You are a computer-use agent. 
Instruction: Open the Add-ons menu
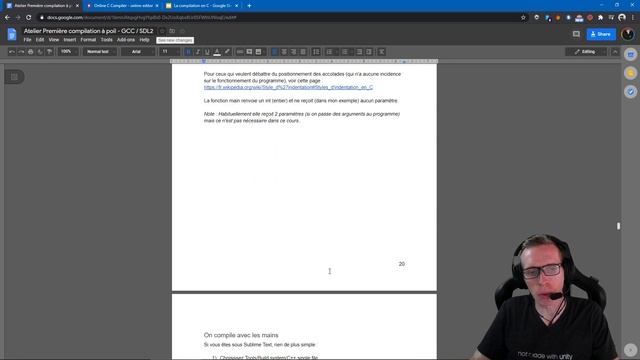(x=126, y=40)
